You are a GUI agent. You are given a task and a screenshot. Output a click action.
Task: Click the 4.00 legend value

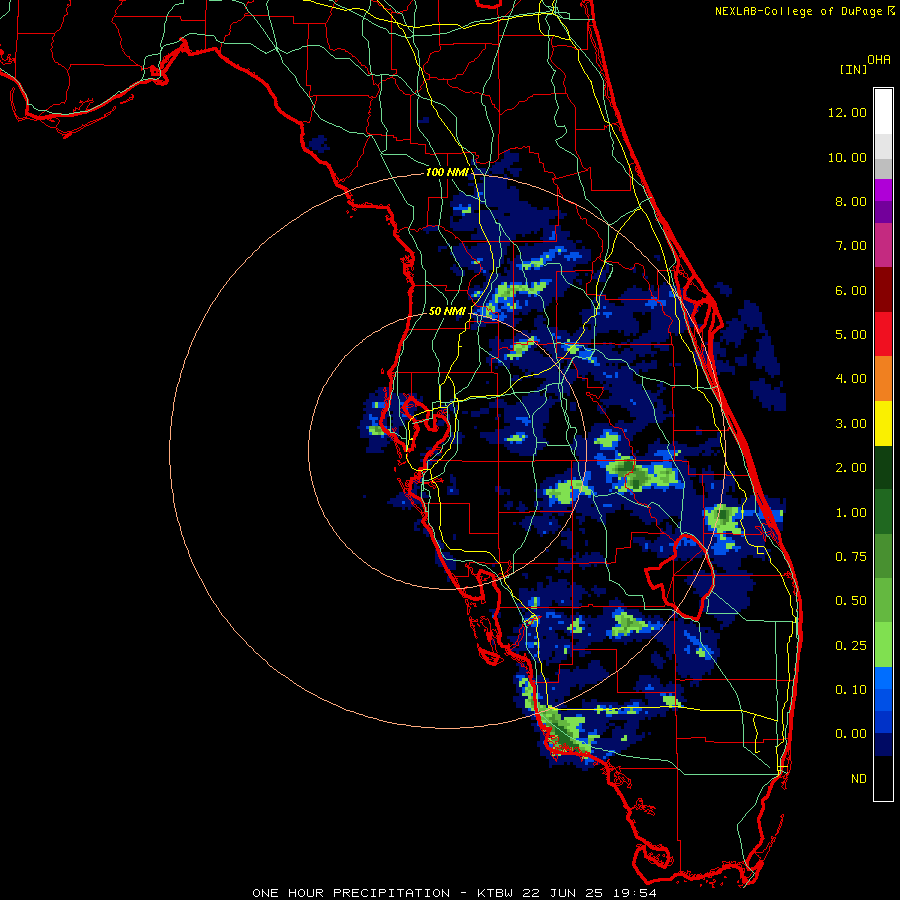click(x=851, y=379)
